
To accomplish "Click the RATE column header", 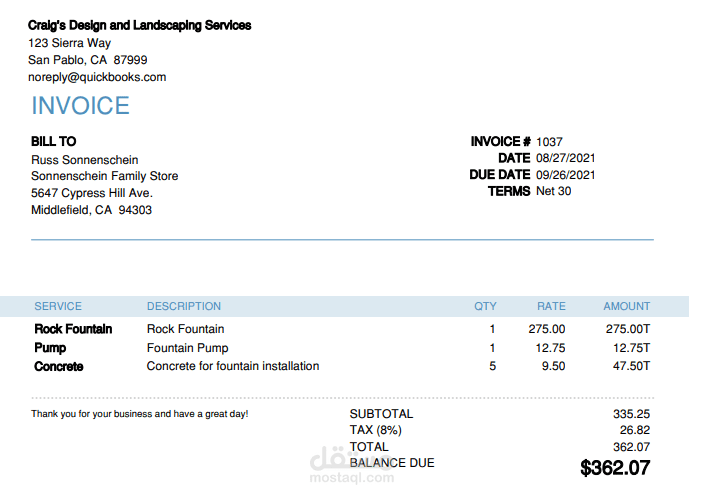I will click(551, 306).
